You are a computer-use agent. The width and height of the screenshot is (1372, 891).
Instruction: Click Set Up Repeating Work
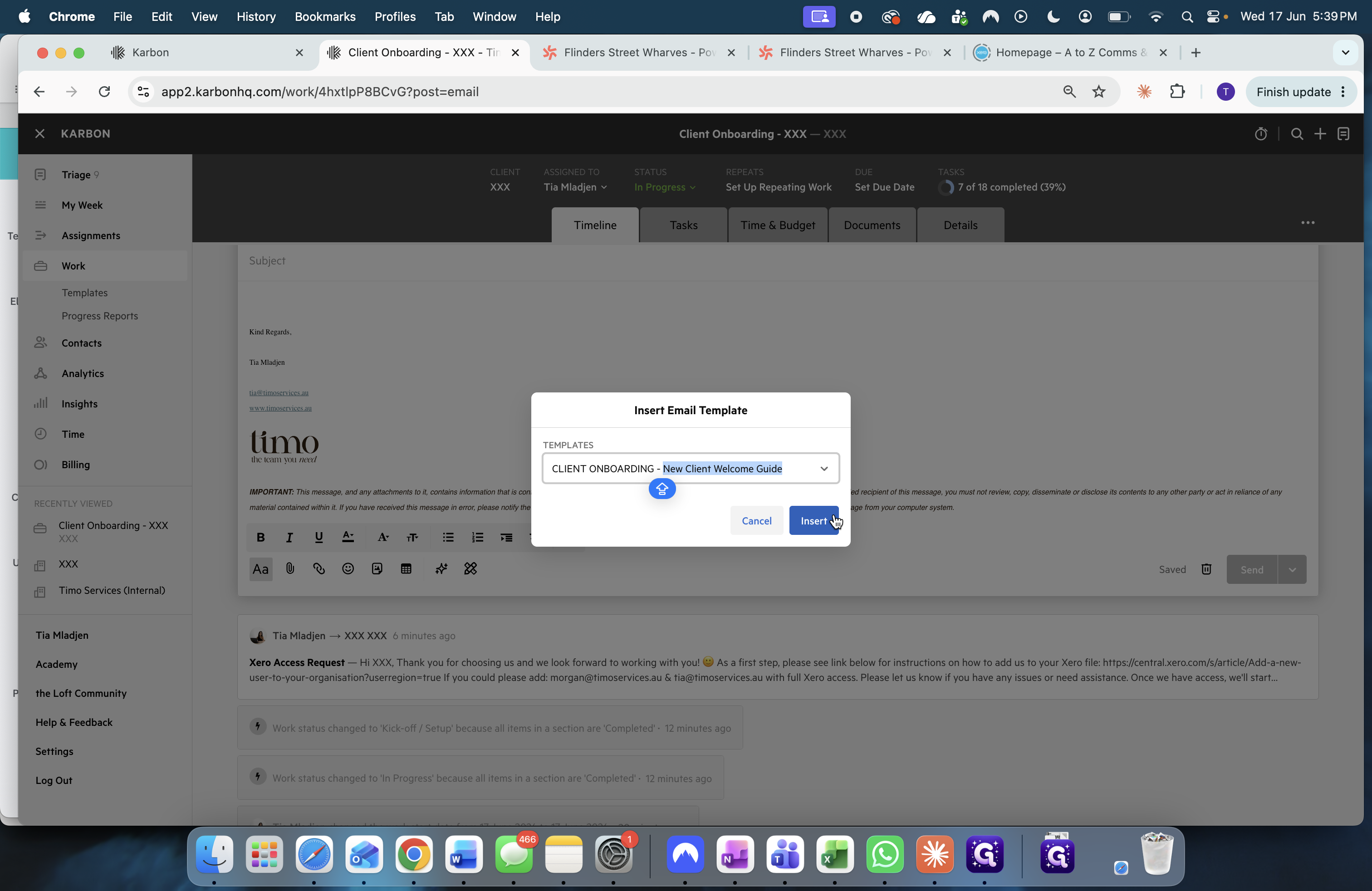(778, 187)
